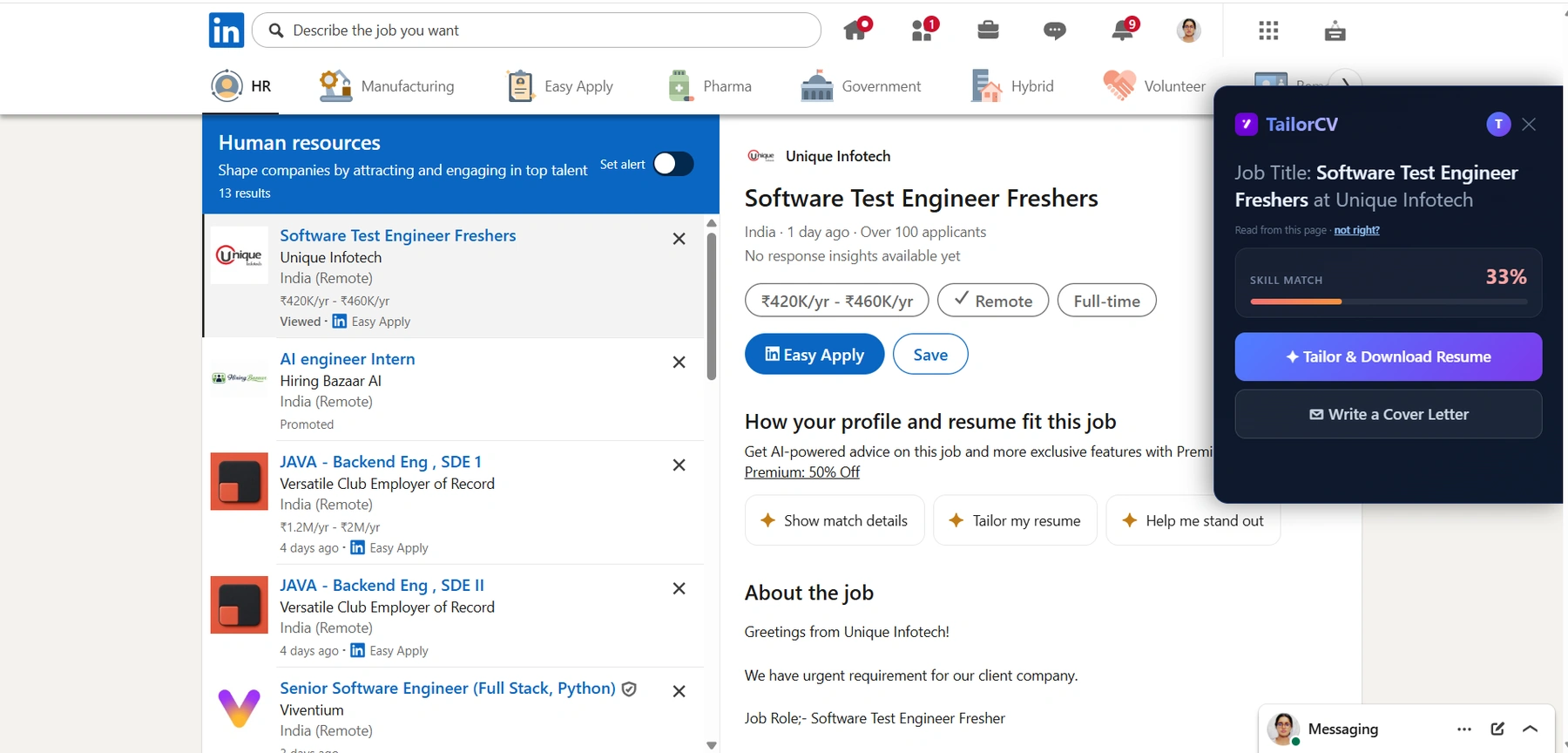The image size is (1568, 753).
Task: Click Help me stand out button
Action: [1193, 521]
